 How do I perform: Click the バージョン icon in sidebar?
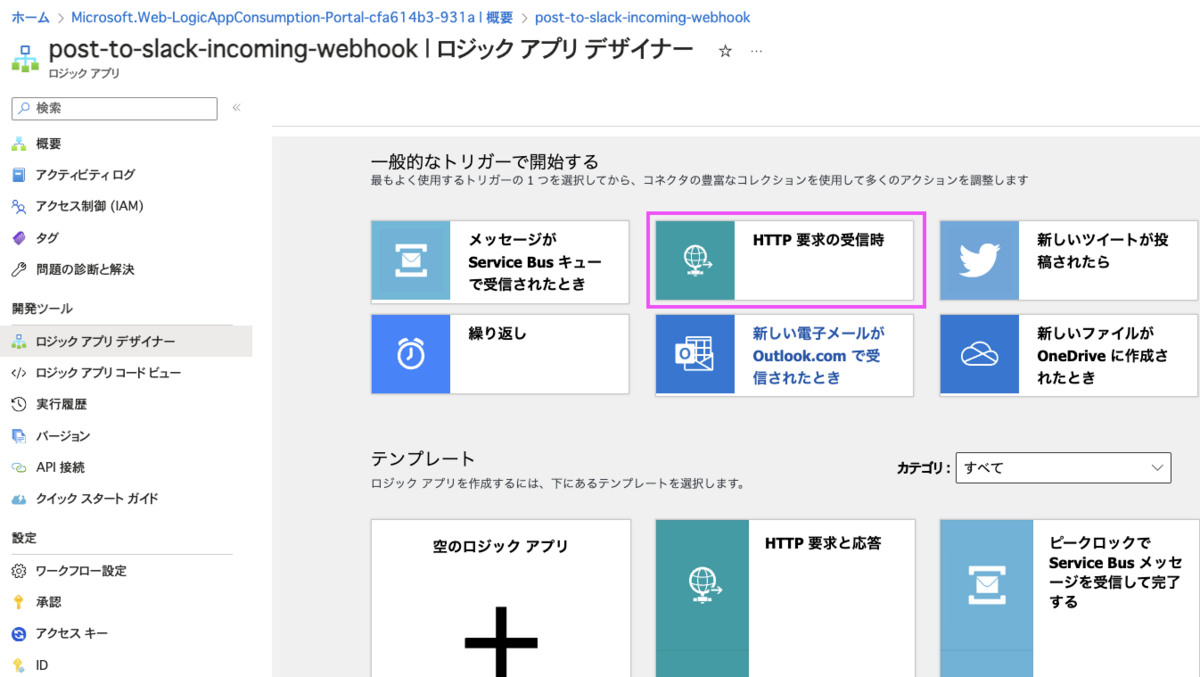19,436
